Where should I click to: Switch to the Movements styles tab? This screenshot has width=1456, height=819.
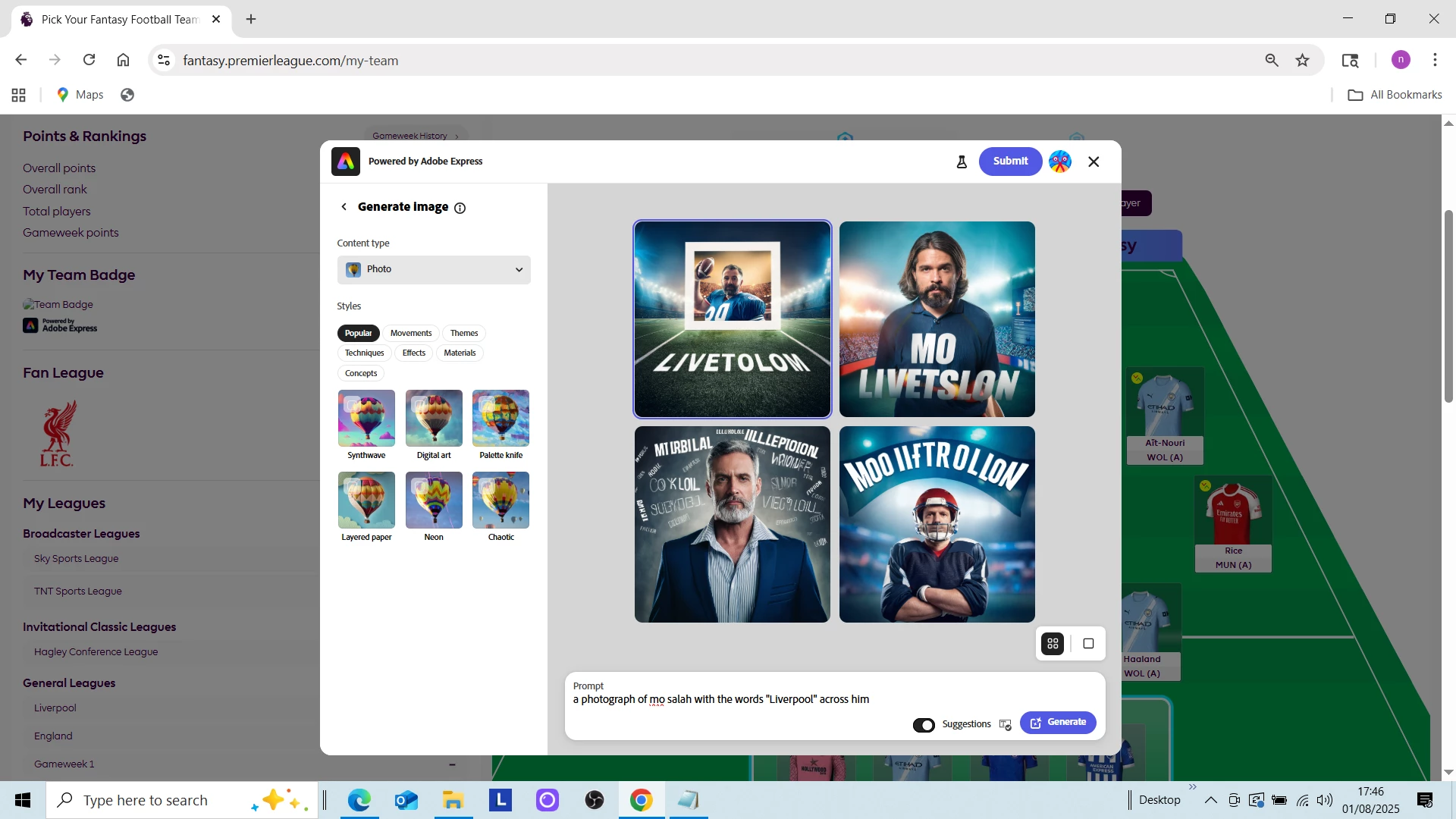pos(410,334)
